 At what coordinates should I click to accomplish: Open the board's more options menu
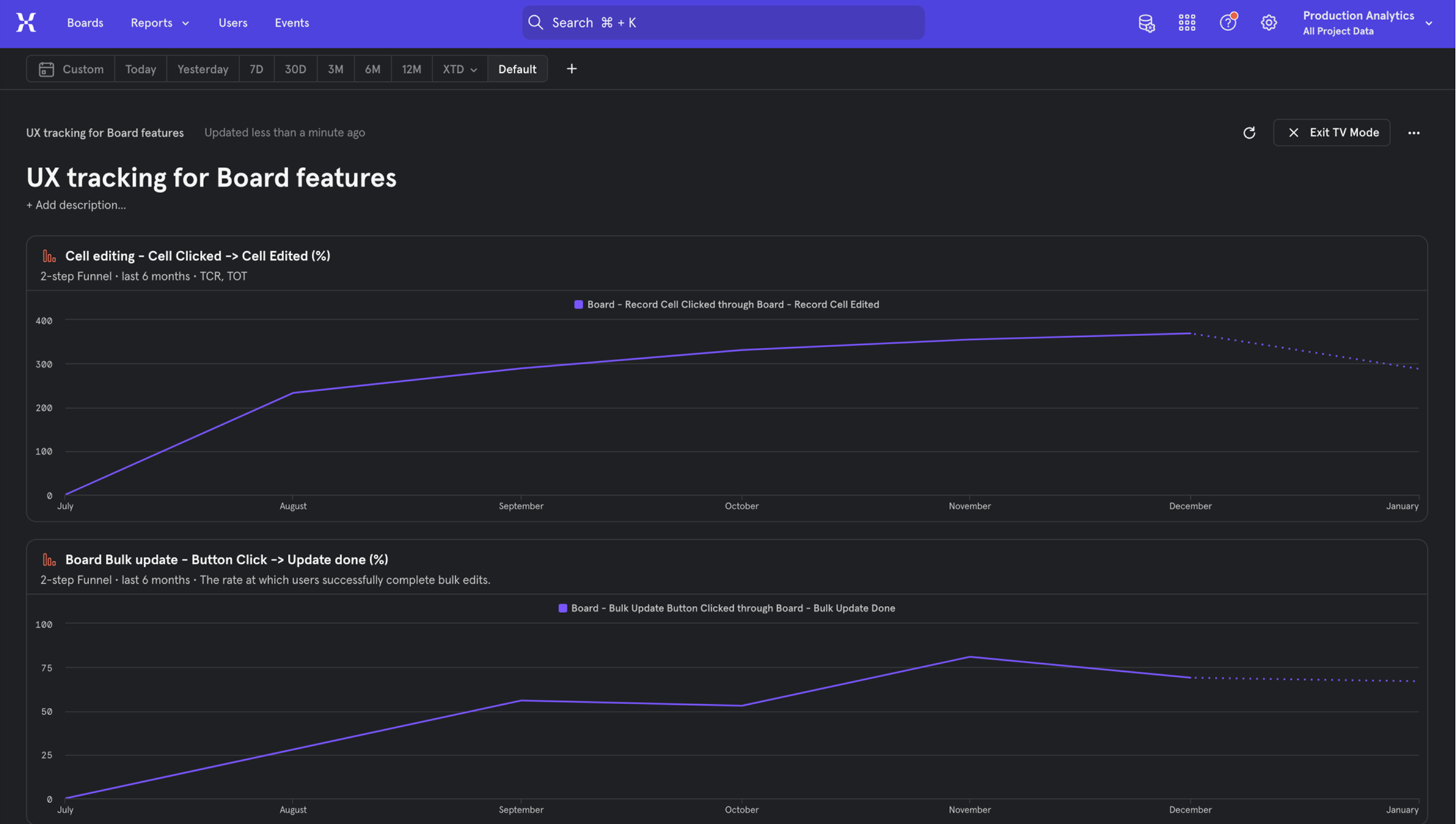click(x=1414, y=133)
